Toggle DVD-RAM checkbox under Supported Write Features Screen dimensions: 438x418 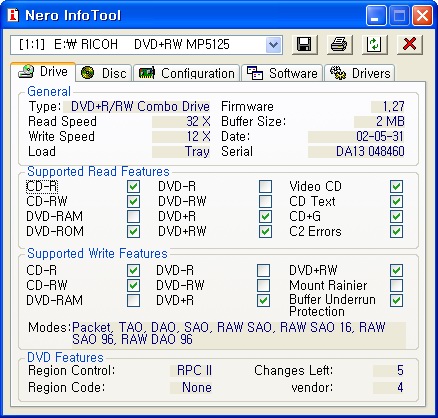click(x=133, y=301)
